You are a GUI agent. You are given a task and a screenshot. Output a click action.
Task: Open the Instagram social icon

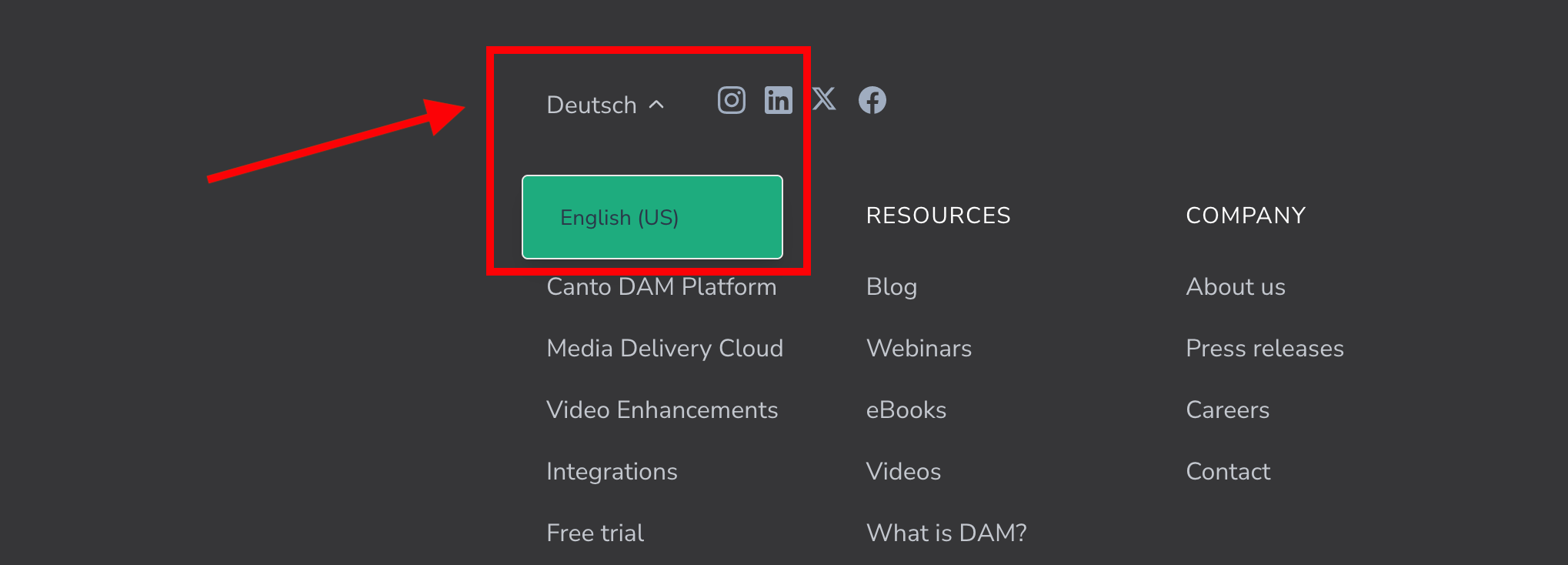click(x=732, y=100)
